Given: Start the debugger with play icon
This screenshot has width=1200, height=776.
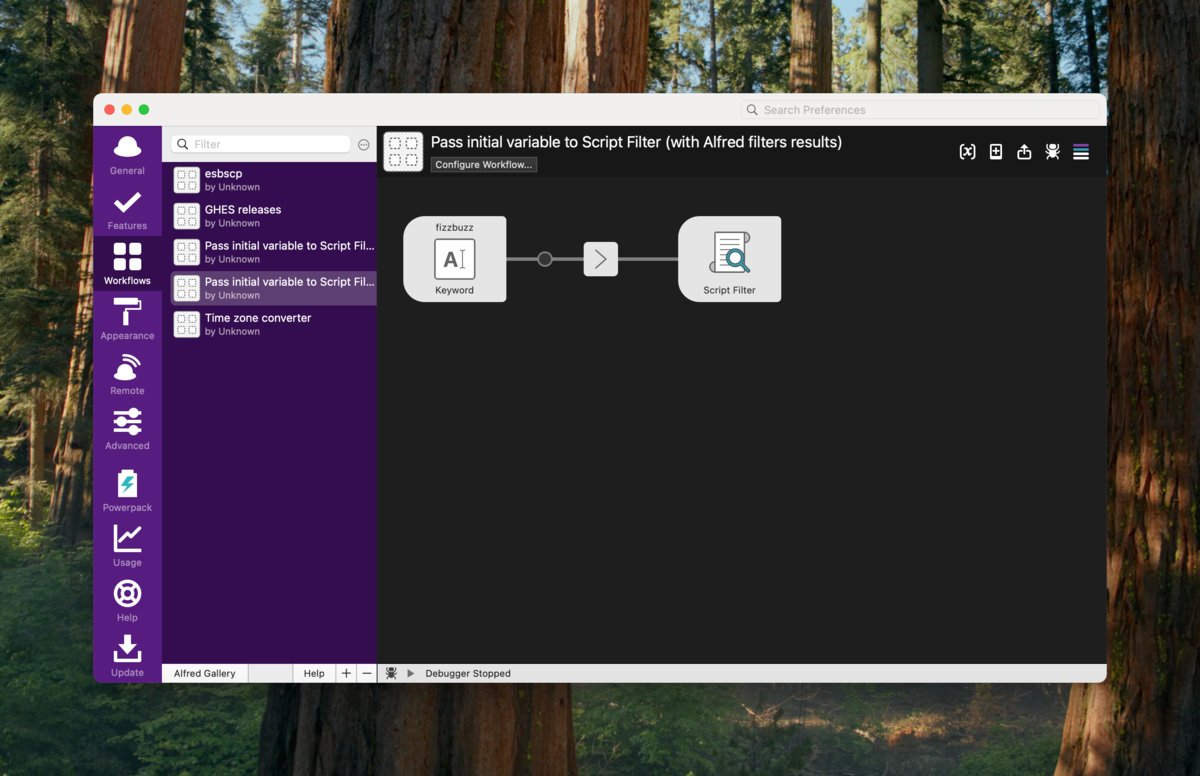Looking at the screenshot, I should point(411,673).
